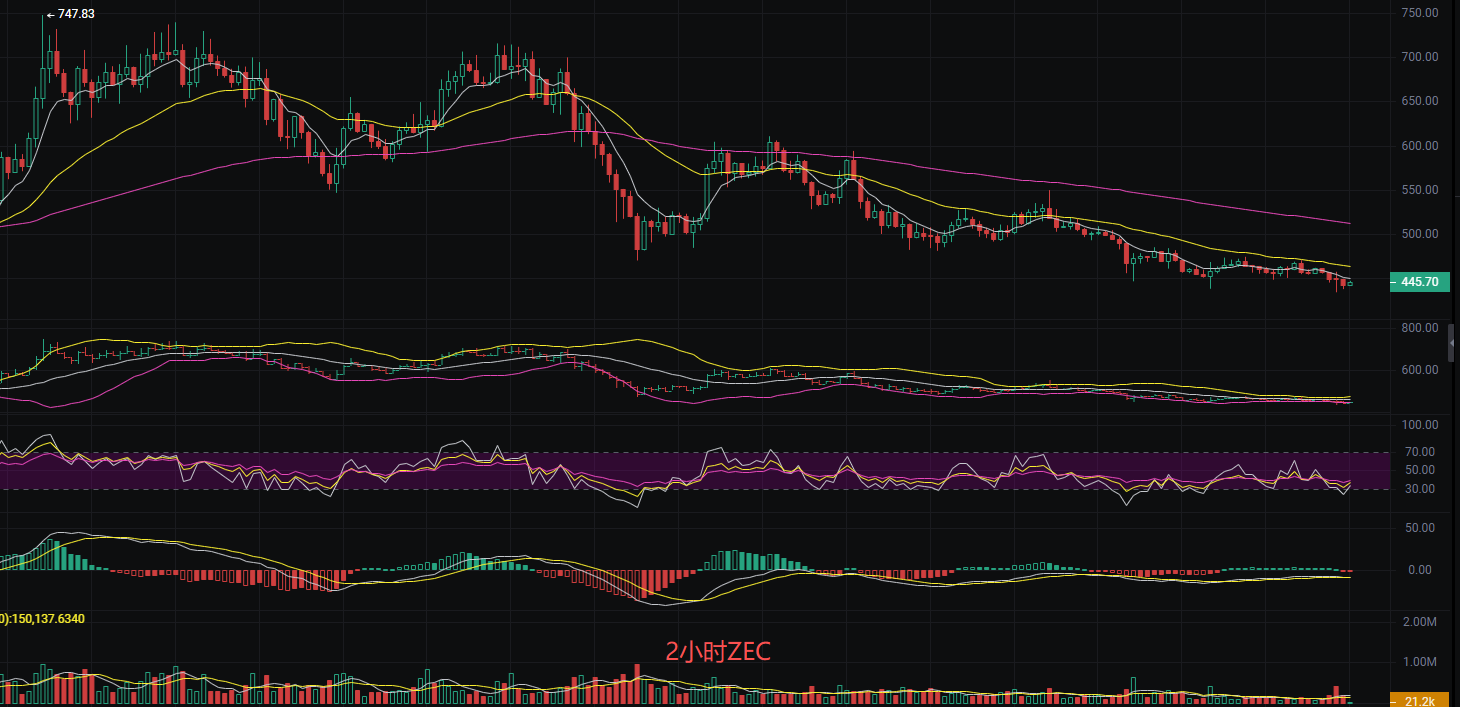Screen dimensions: 1460x707
Task: Click the 1.00M label on volume axis
Action: click(1420, 662)
